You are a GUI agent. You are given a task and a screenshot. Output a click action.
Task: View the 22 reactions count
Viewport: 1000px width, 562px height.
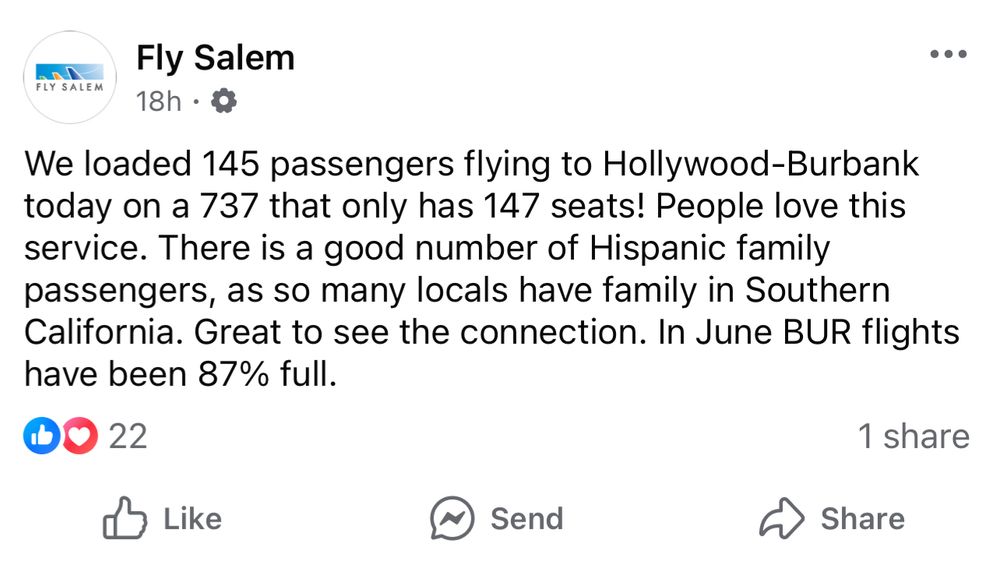(128, 436)
